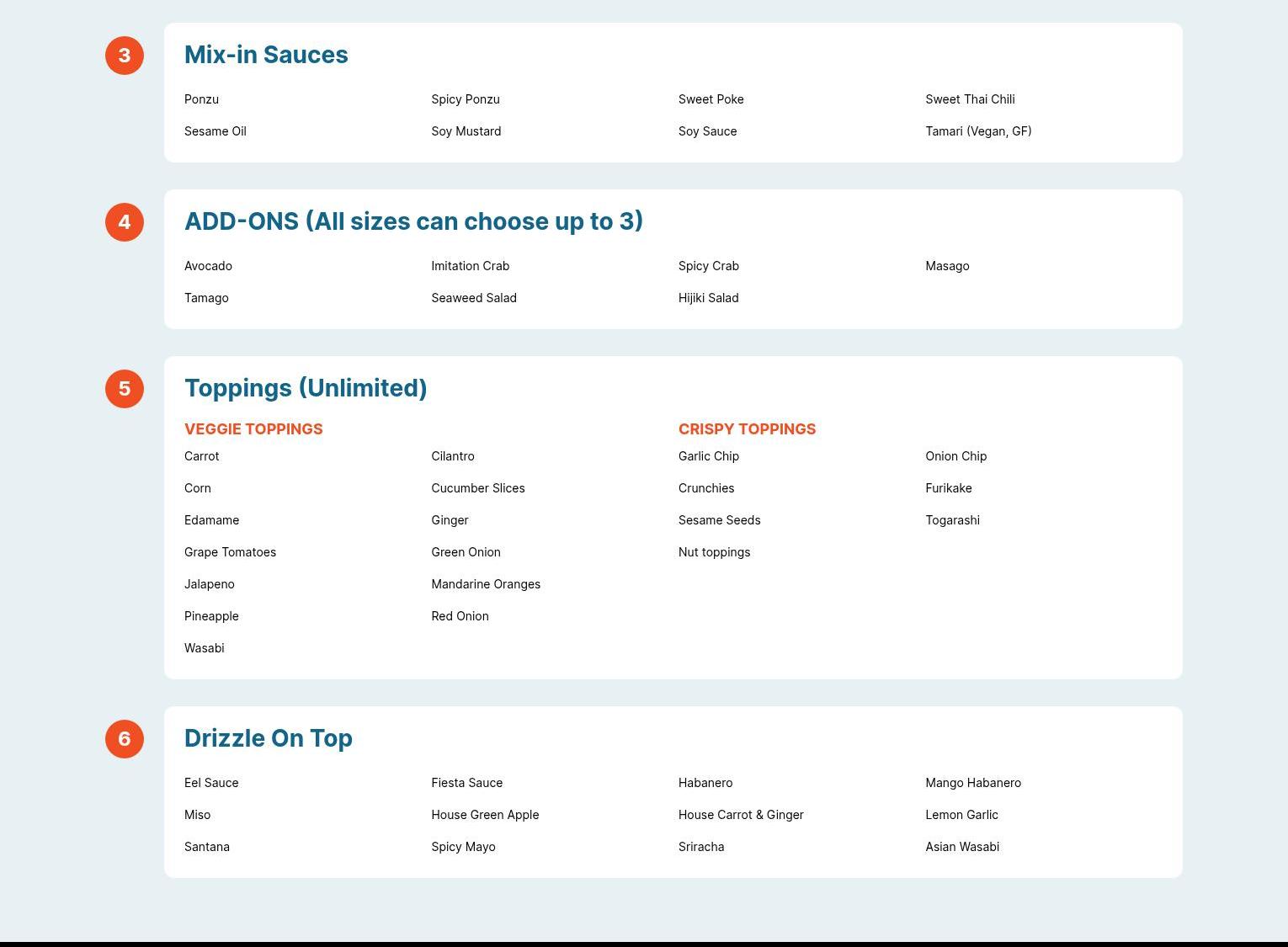This screenshot has width=1288, height=947.
Task: Click the "Tamago" add-on
Action: pyautogui.click(x=206, y=298)
